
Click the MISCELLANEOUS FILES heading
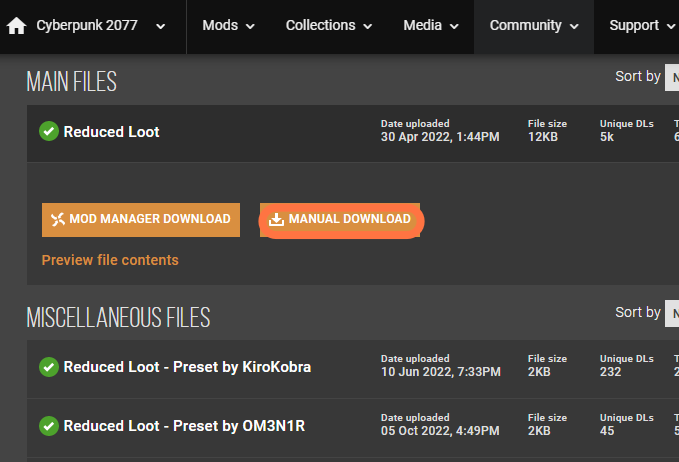pyautogui.click(x=118, y=317)
